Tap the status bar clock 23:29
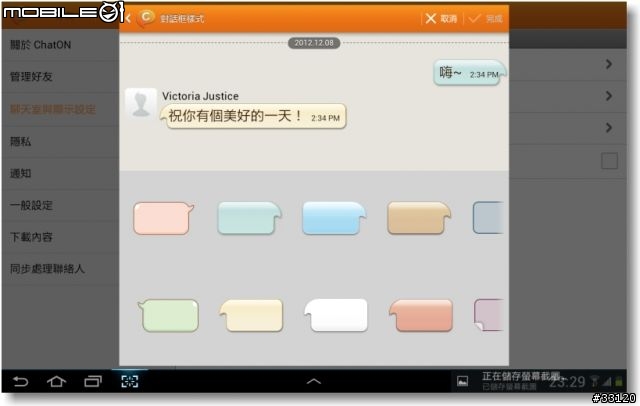 (567, 382)
